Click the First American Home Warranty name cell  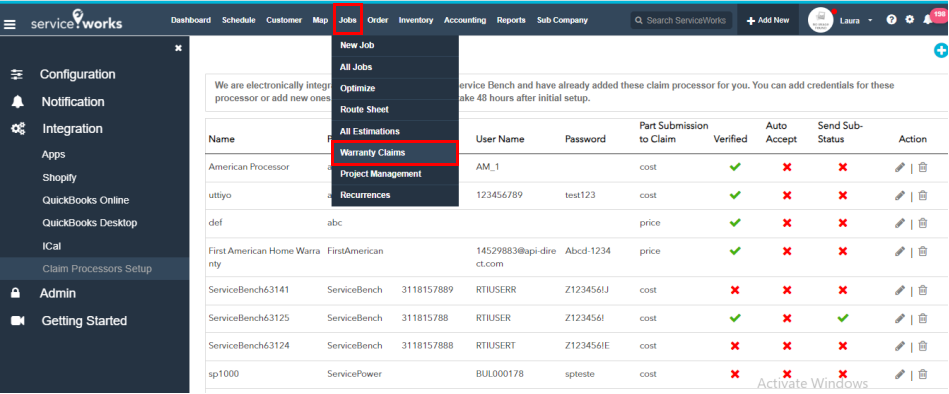[x=264, y=257]
